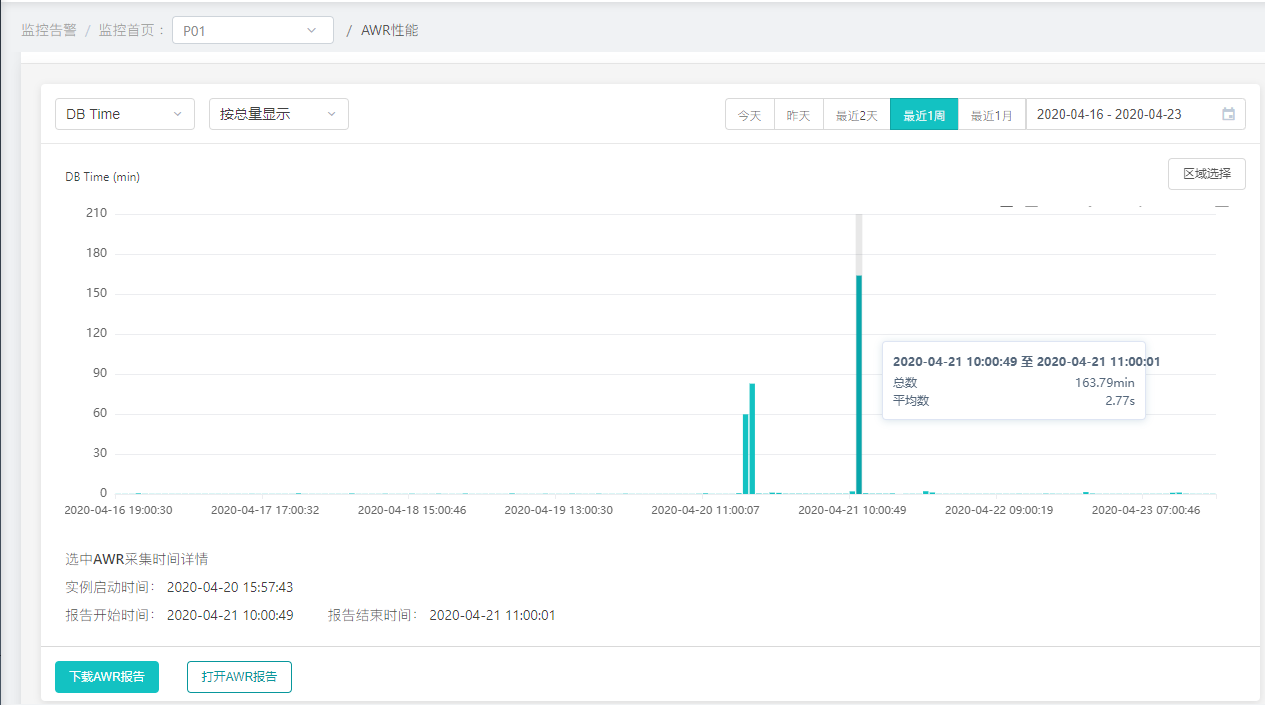The width and height of the screenshot is (1265, 705).
Task: Switch to 最近2天 time range
Action: (x=856, y=115)
